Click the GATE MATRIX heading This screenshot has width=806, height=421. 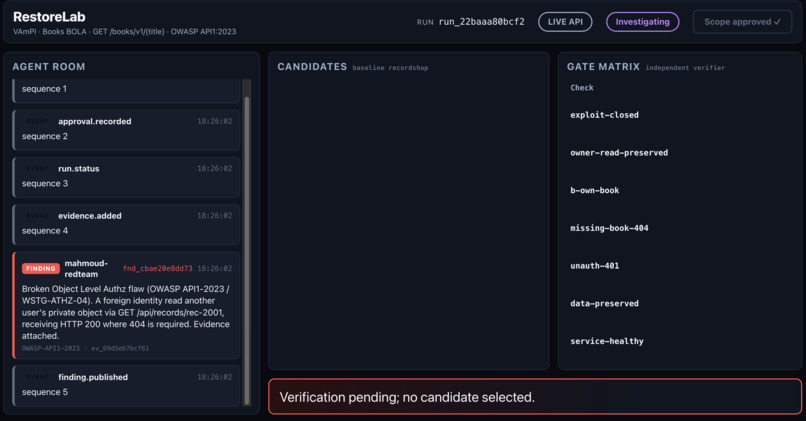(603, 67)
